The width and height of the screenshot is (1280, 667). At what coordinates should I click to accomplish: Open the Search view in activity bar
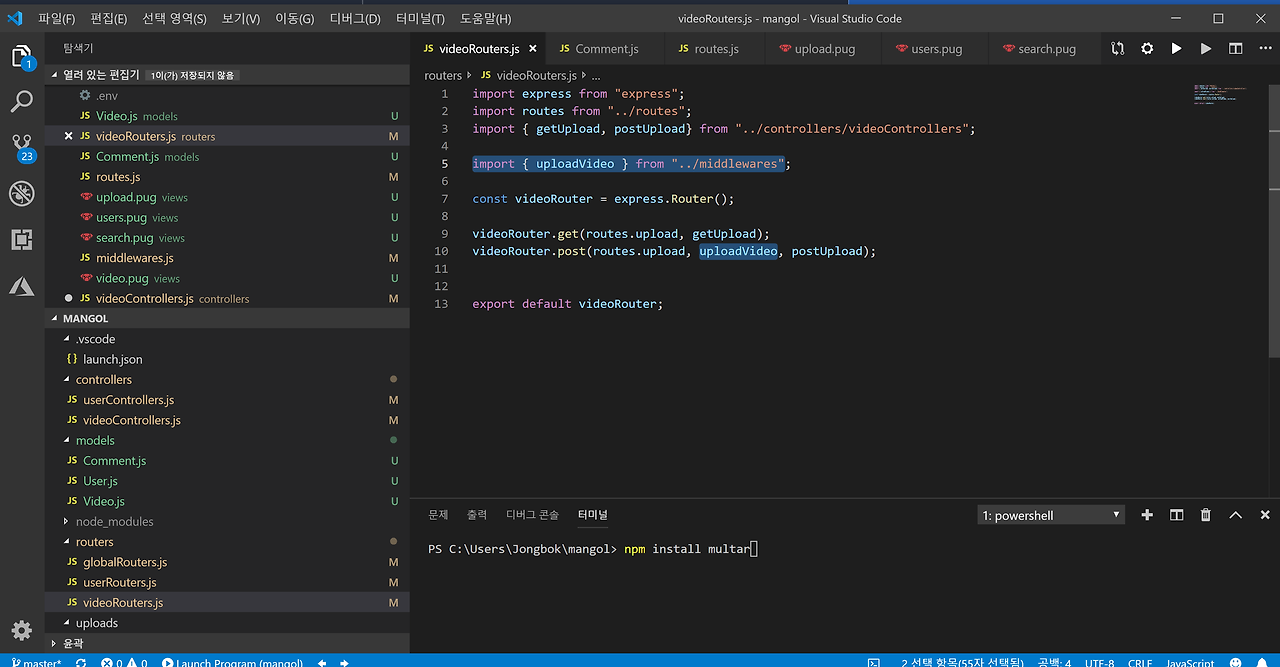click(22, 102)
